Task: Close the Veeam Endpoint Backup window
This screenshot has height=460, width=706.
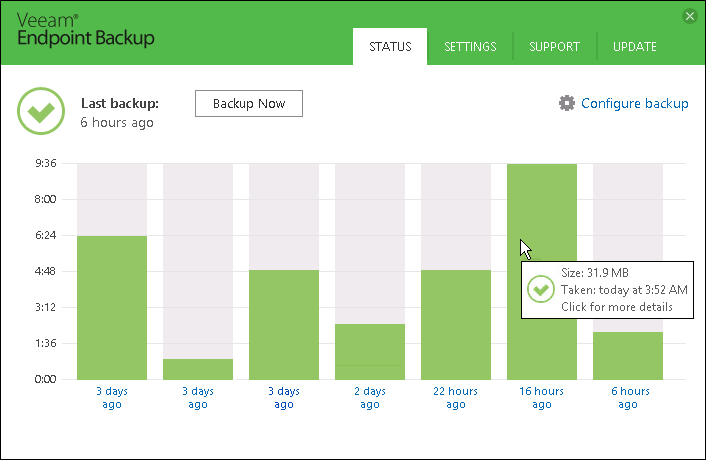Action: (x=689, y=16)
